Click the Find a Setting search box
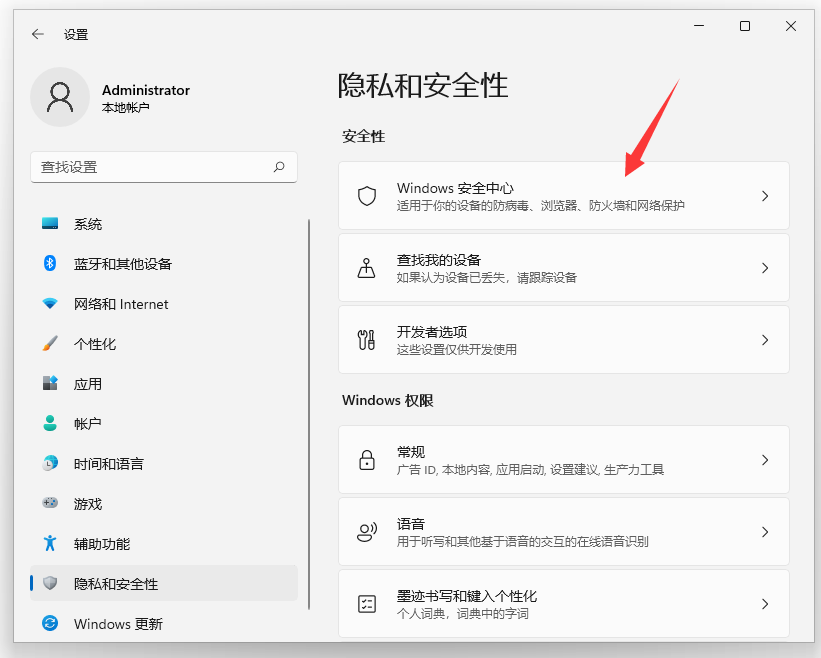This screenshot has height=658, width=821. coord(163,167)
